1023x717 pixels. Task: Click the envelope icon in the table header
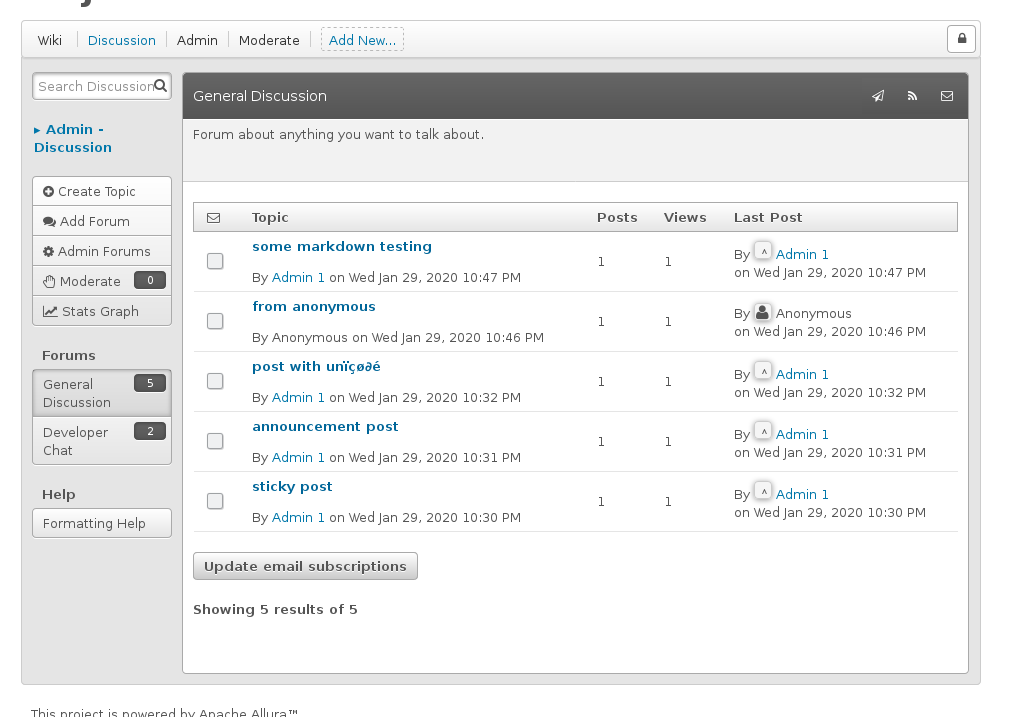click(213, 217)
